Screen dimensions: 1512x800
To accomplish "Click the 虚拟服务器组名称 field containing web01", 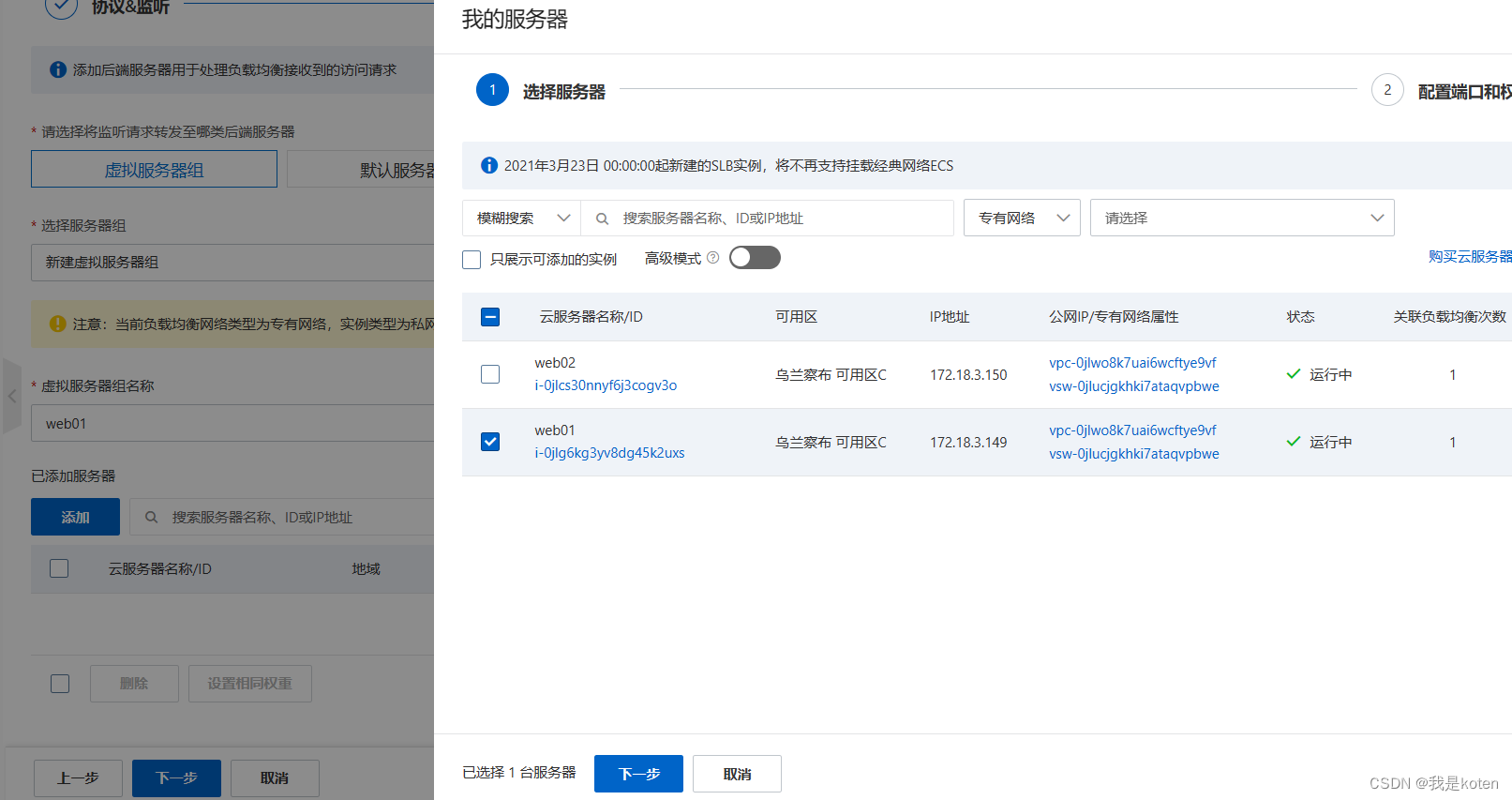I will pos(232,423).
